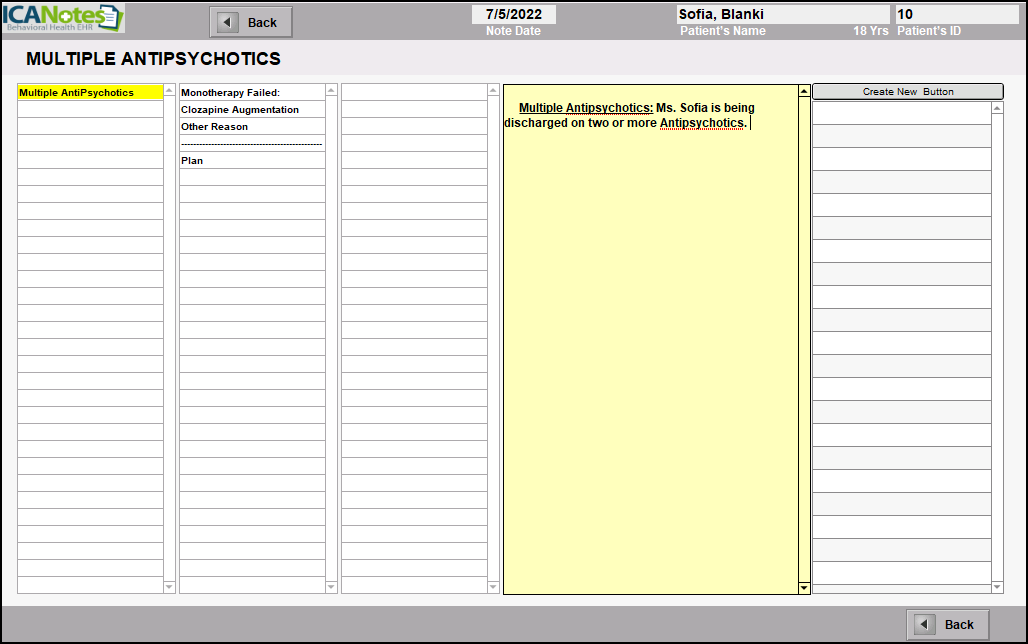
Task: Click the Create New Button
Action: point(907,92)
